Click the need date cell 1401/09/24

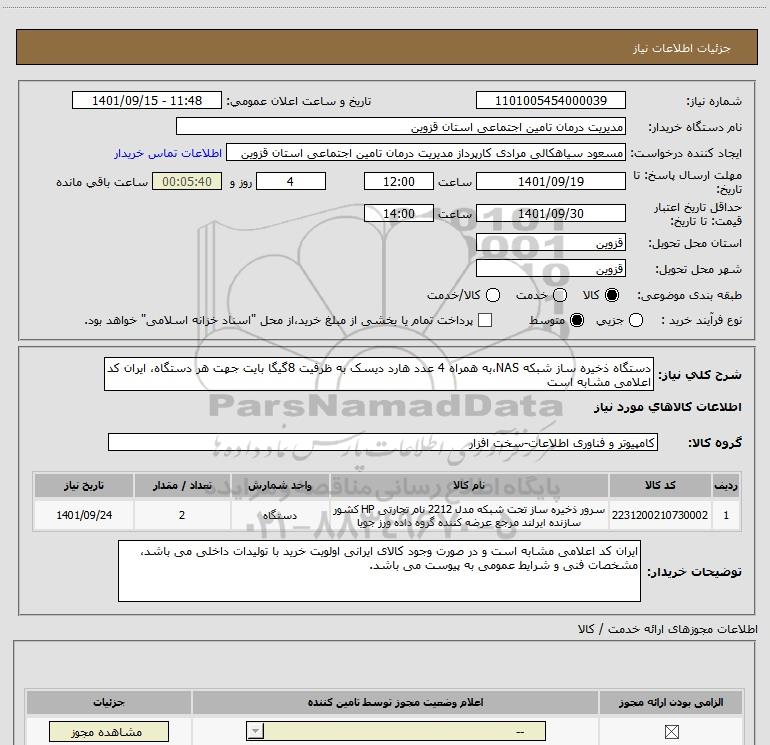[83, 515]
